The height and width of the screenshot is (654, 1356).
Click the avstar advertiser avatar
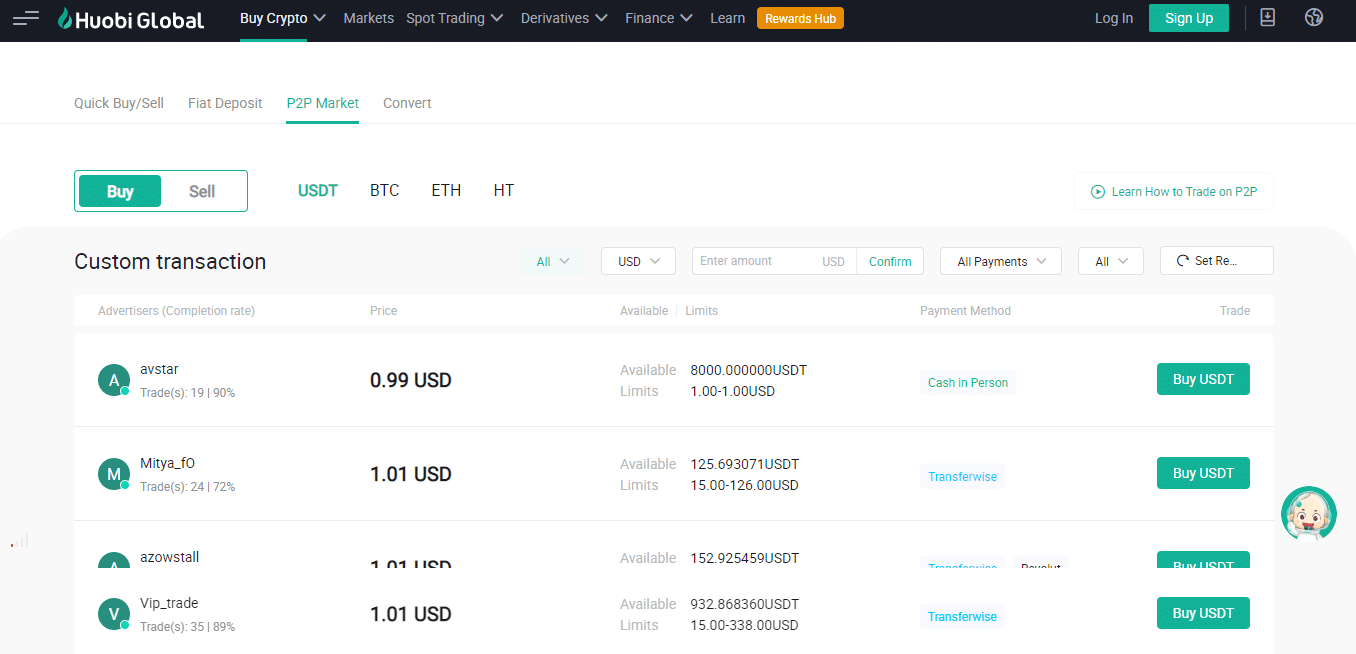tap(114, 380)
